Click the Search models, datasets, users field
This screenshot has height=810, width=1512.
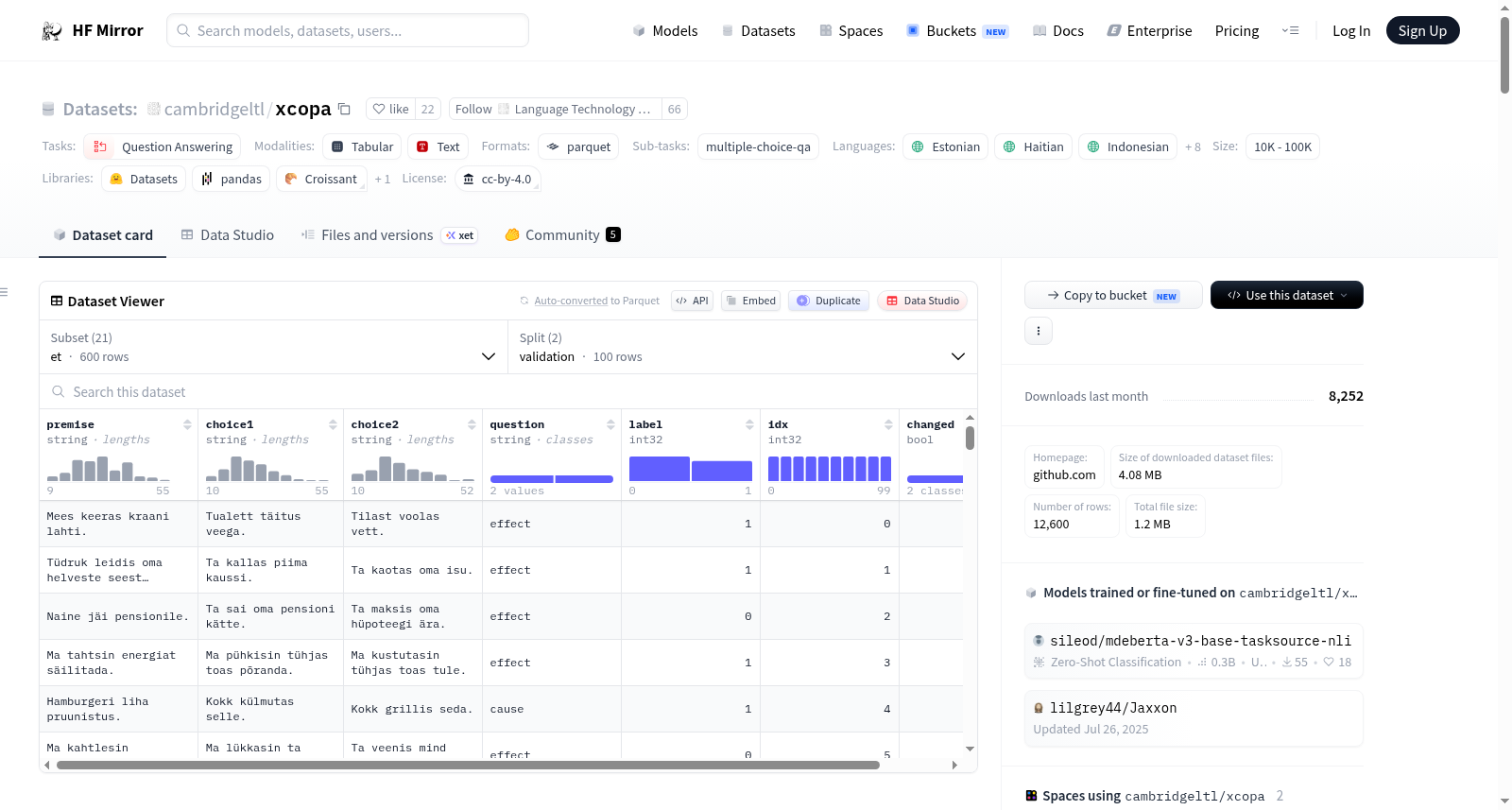[x=348, y=30]
